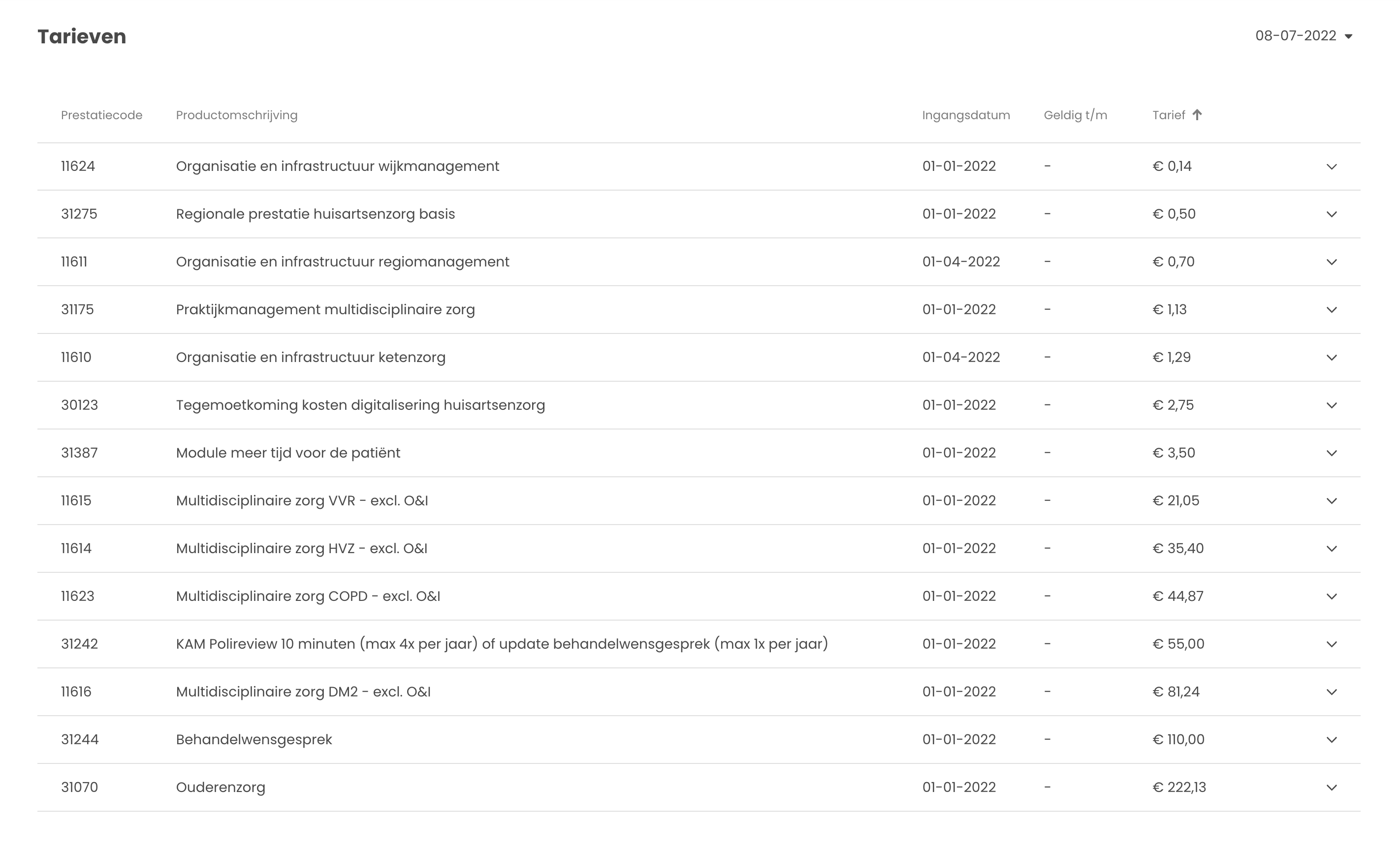Expand the Multidisciplinaire zorg HVZ chevron

point(1331,549)
